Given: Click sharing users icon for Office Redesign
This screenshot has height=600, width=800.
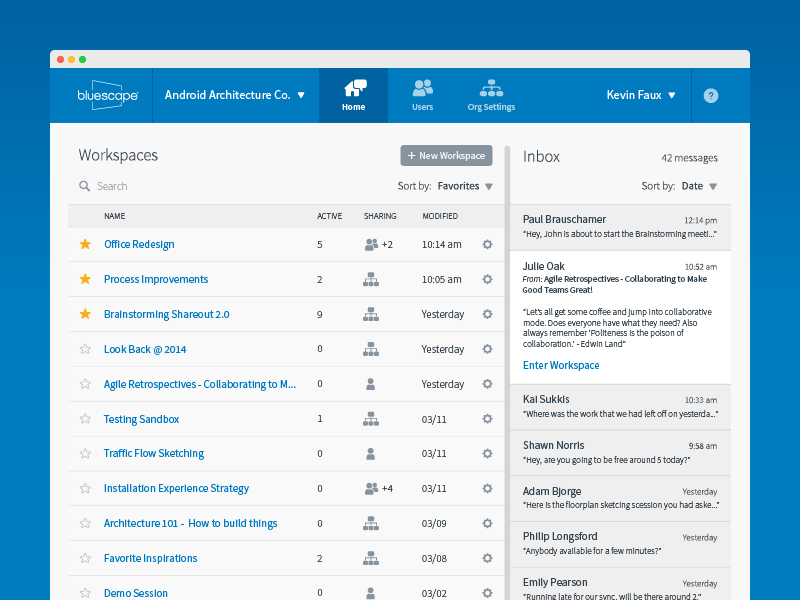Looking at the screenshot, I should click(372, 244).
